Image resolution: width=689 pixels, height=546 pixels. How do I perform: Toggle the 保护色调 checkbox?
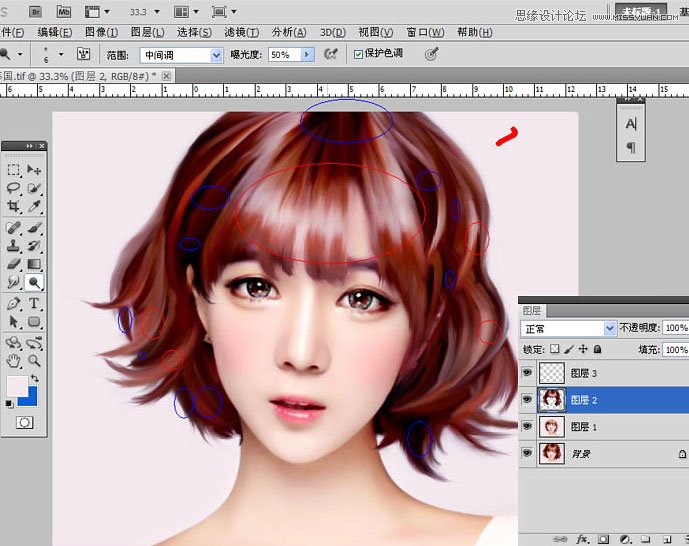359,54
